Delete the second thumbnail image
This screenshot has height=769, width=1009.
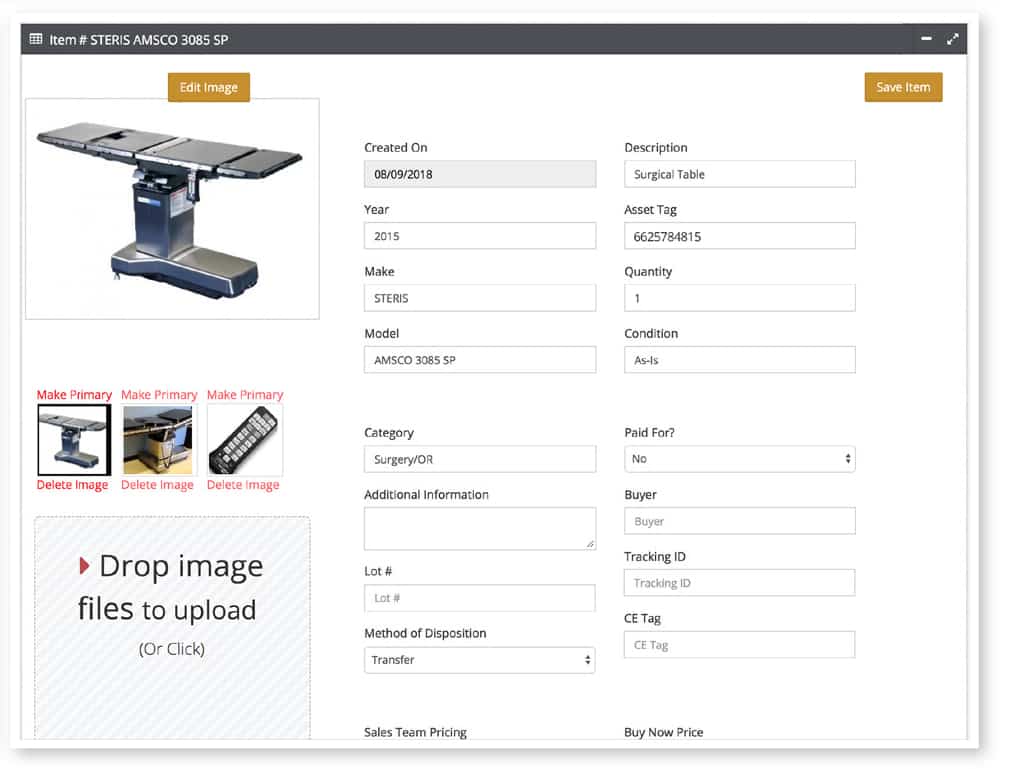157,485
